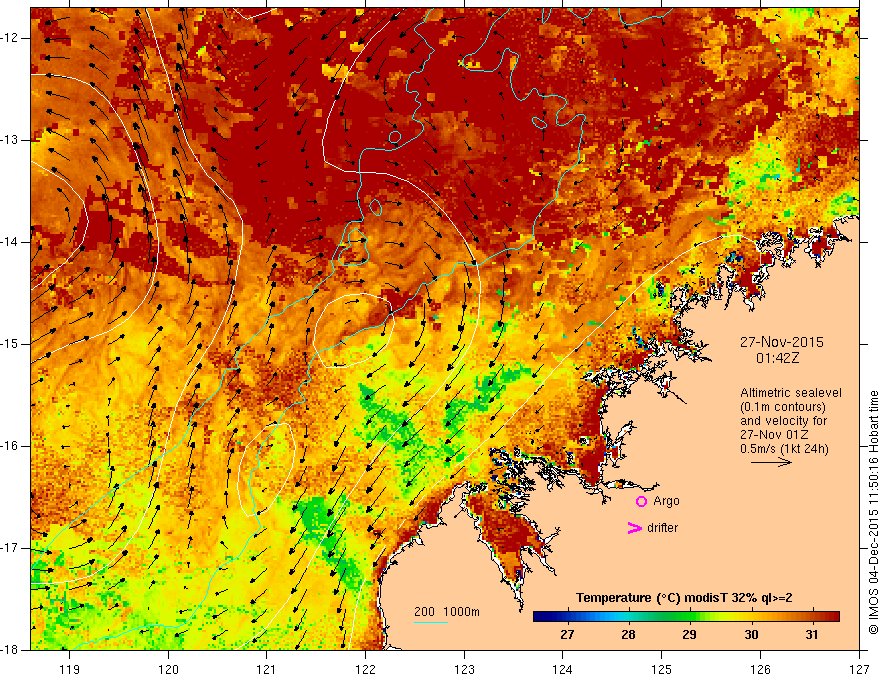
Task: Click the latitude axis label '-17'
Action: pyautogui.click(x=10, y=548)
